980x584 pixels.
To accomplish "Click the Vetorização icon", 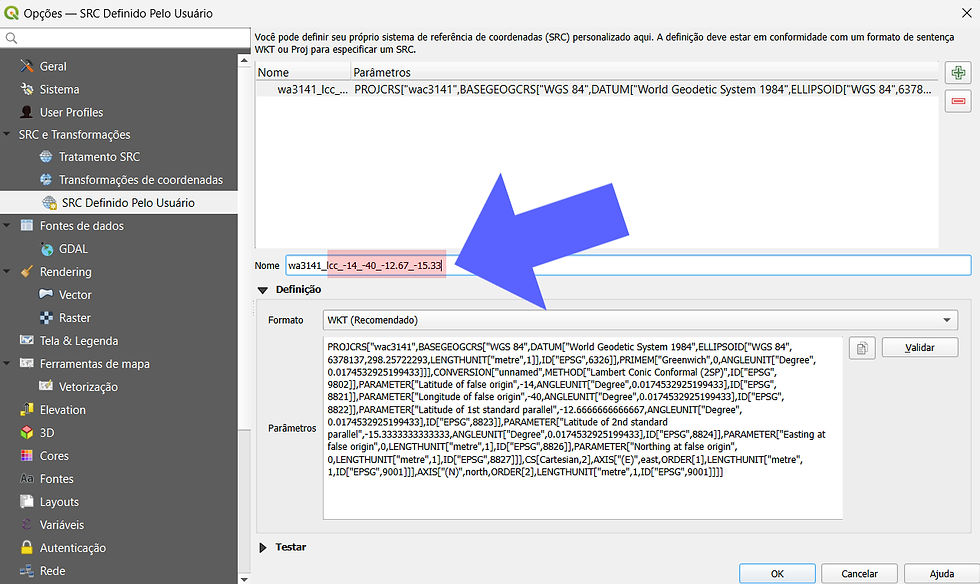I will coord(46,386).
